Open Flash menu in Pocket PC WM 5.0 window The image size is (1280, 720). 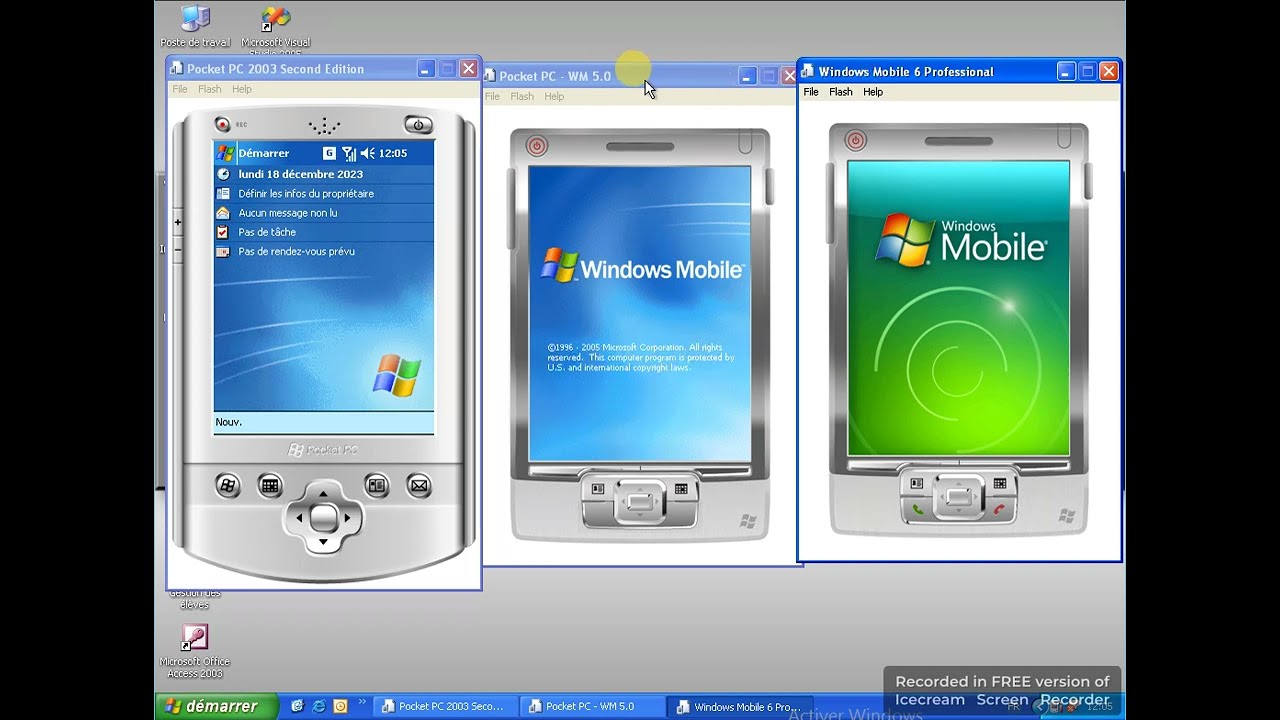[522, 97]
